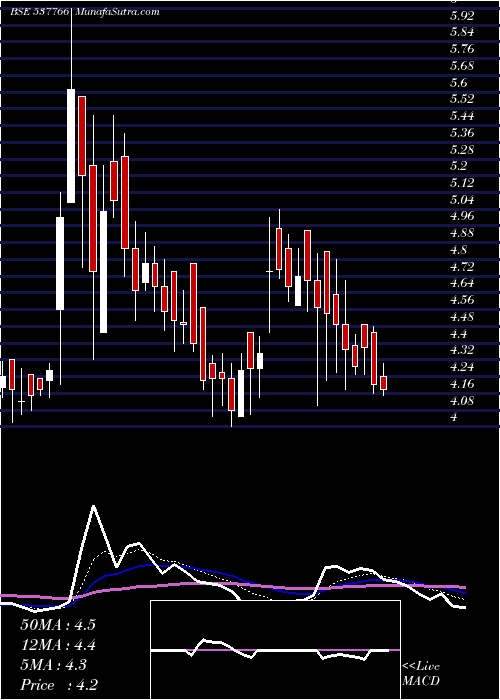Click the 4.48 price axis label
This screenshot has height=700, width=500.
[x=462, y=317]
